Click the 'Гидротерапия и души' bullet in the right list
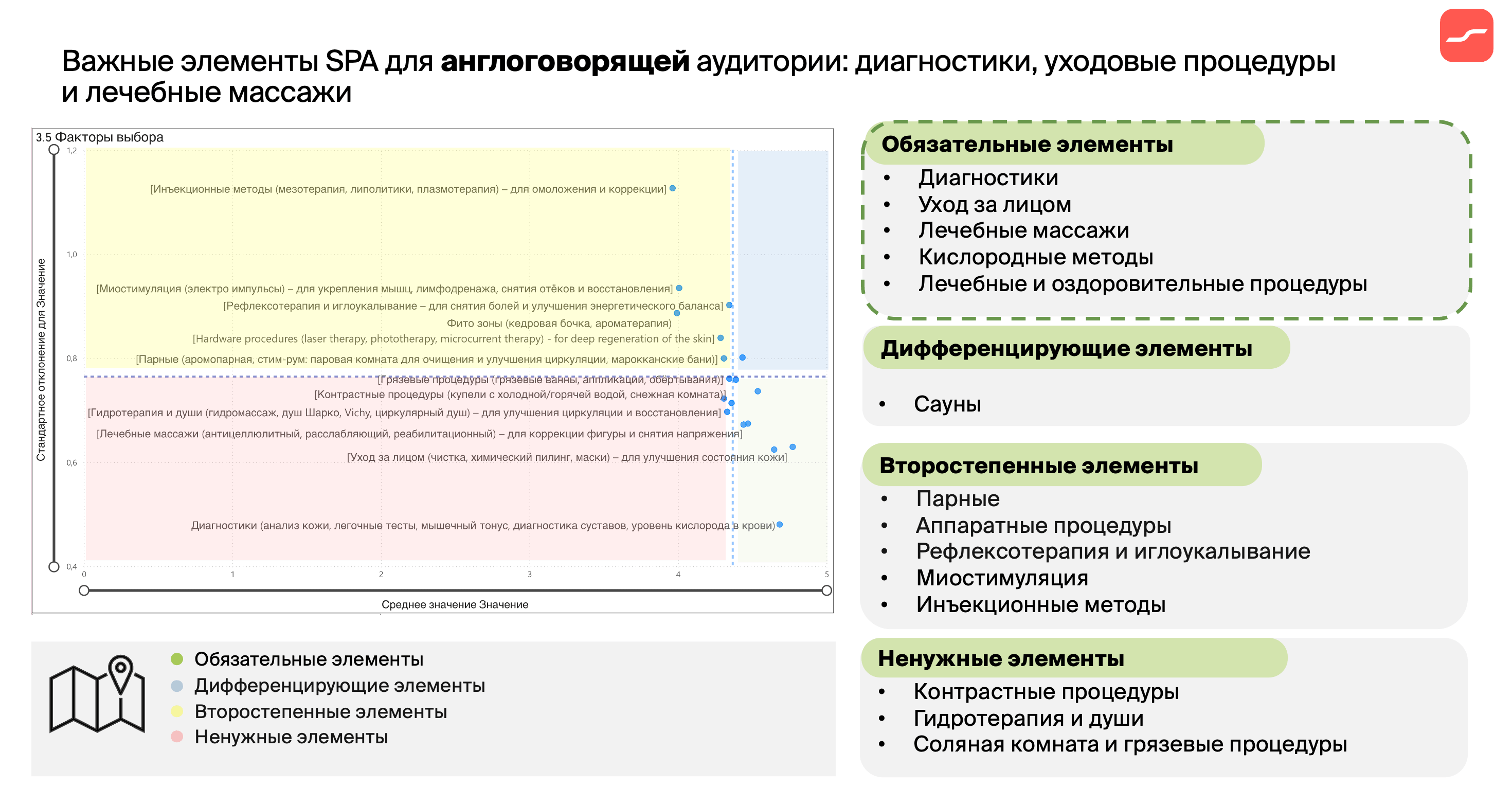The image size is (1512, 787). pyautogui.click(x=1029, y=719)
